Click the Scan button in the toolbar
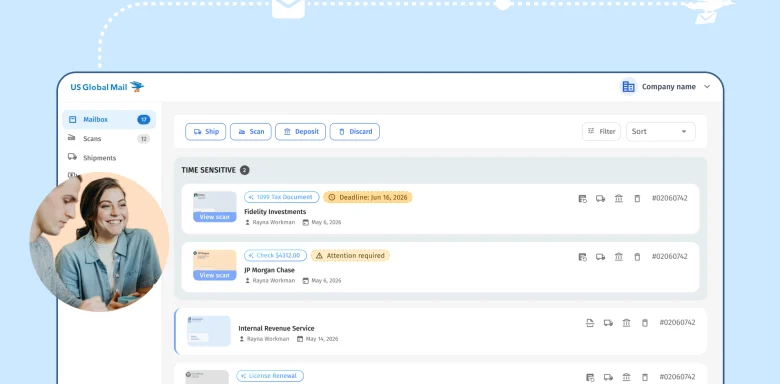 pos(251,132)
